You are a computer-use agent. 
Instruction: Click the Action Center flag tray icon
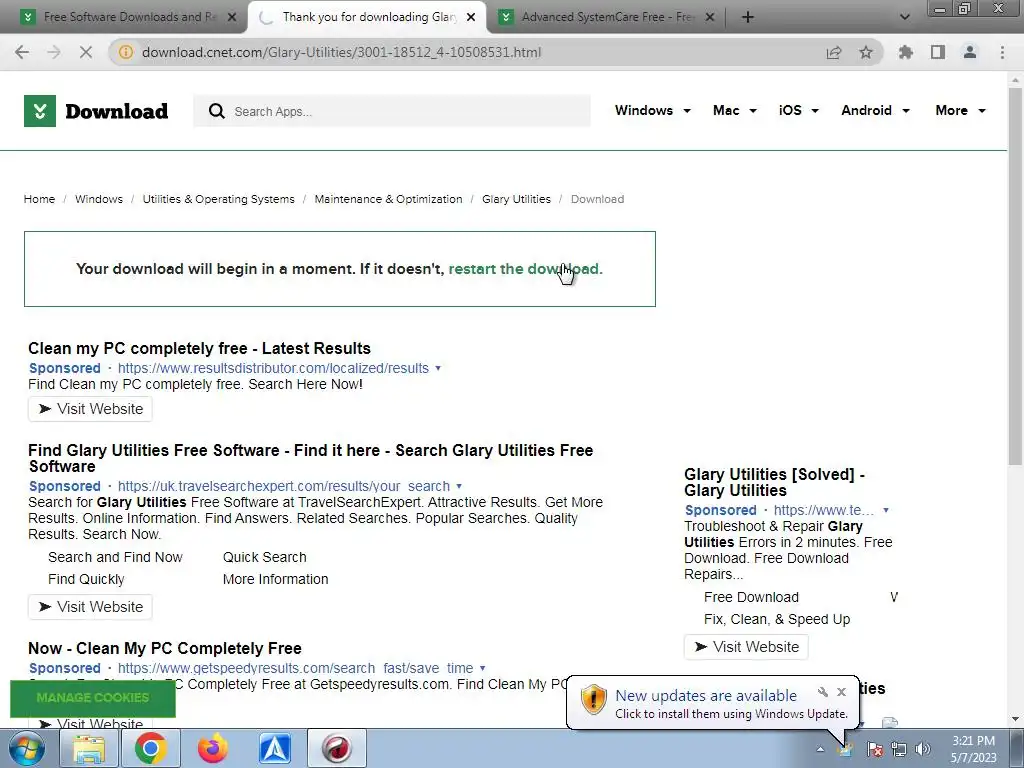(875, 749)
